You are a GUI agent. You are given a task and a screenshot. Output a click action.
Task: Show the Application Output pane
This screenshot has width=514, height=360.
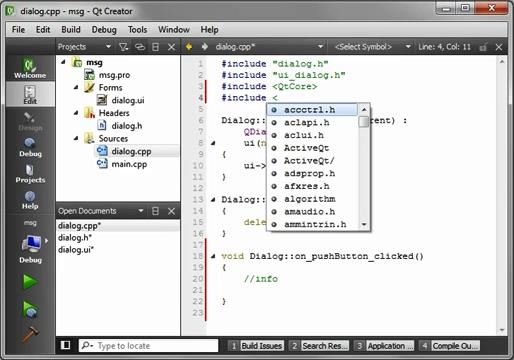384,346
